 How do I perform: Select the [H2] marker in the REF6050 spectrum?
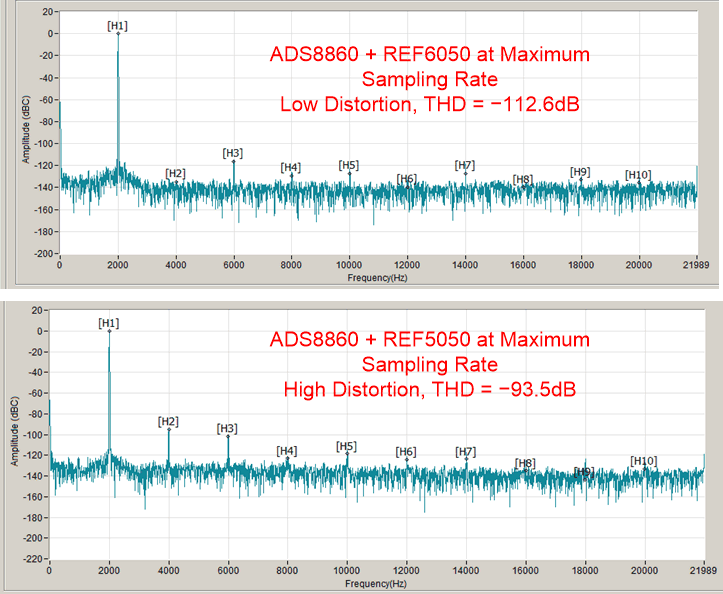point(175,173)
